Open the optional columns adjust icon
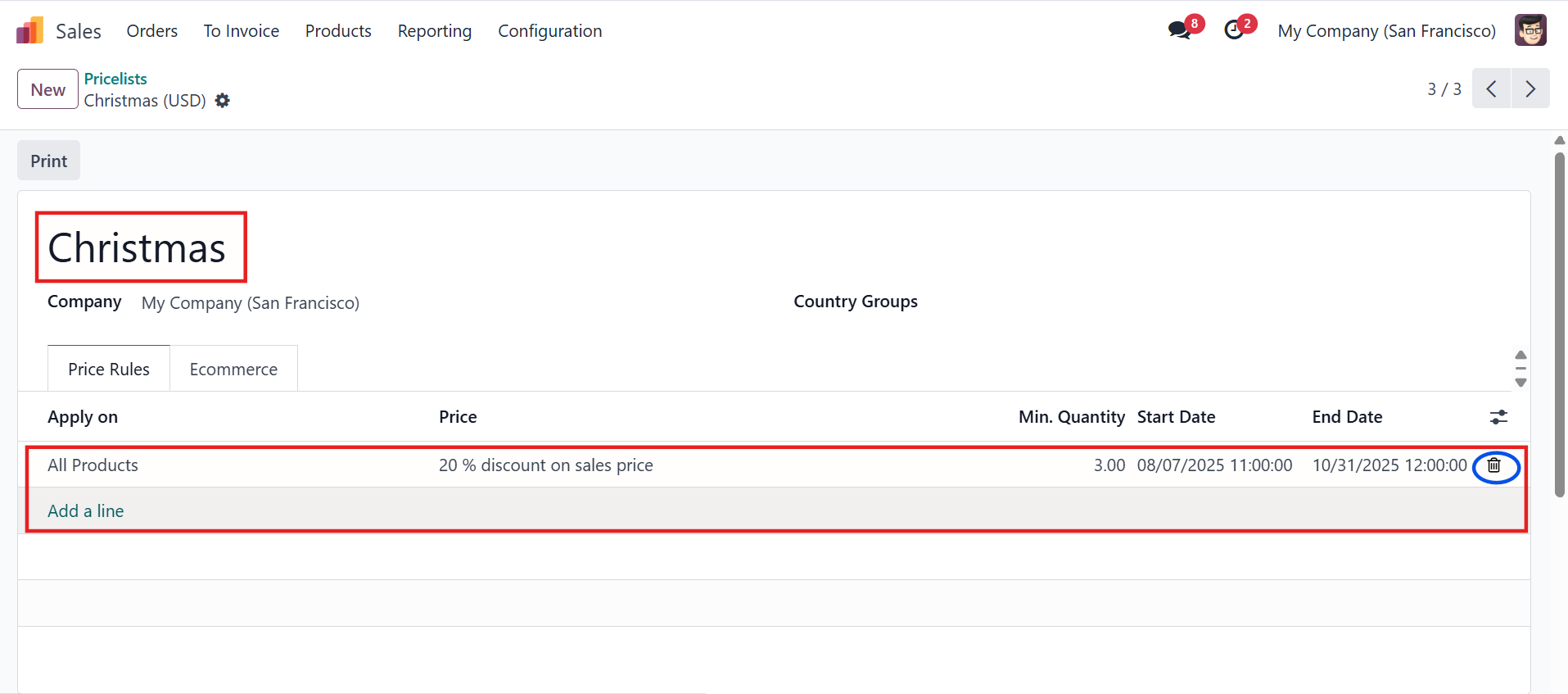 coord(1498,417)
